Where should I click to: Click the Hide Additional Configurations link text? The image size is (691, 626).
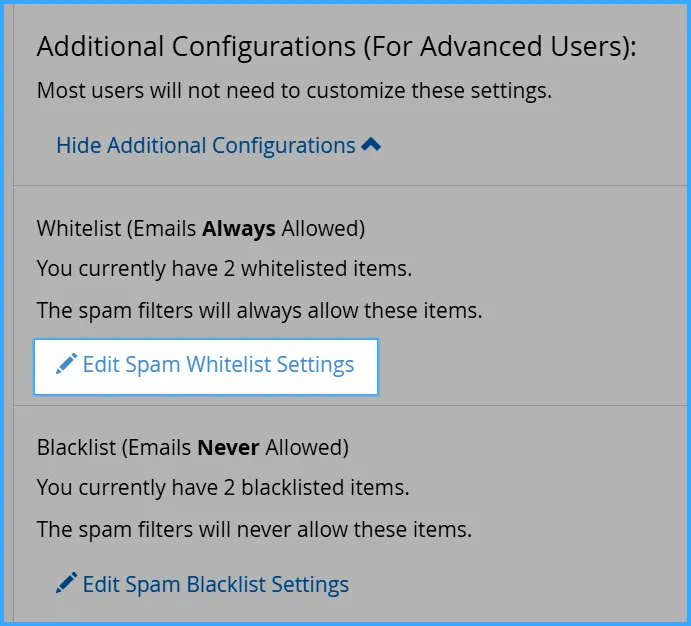click(x=206, y=145)
